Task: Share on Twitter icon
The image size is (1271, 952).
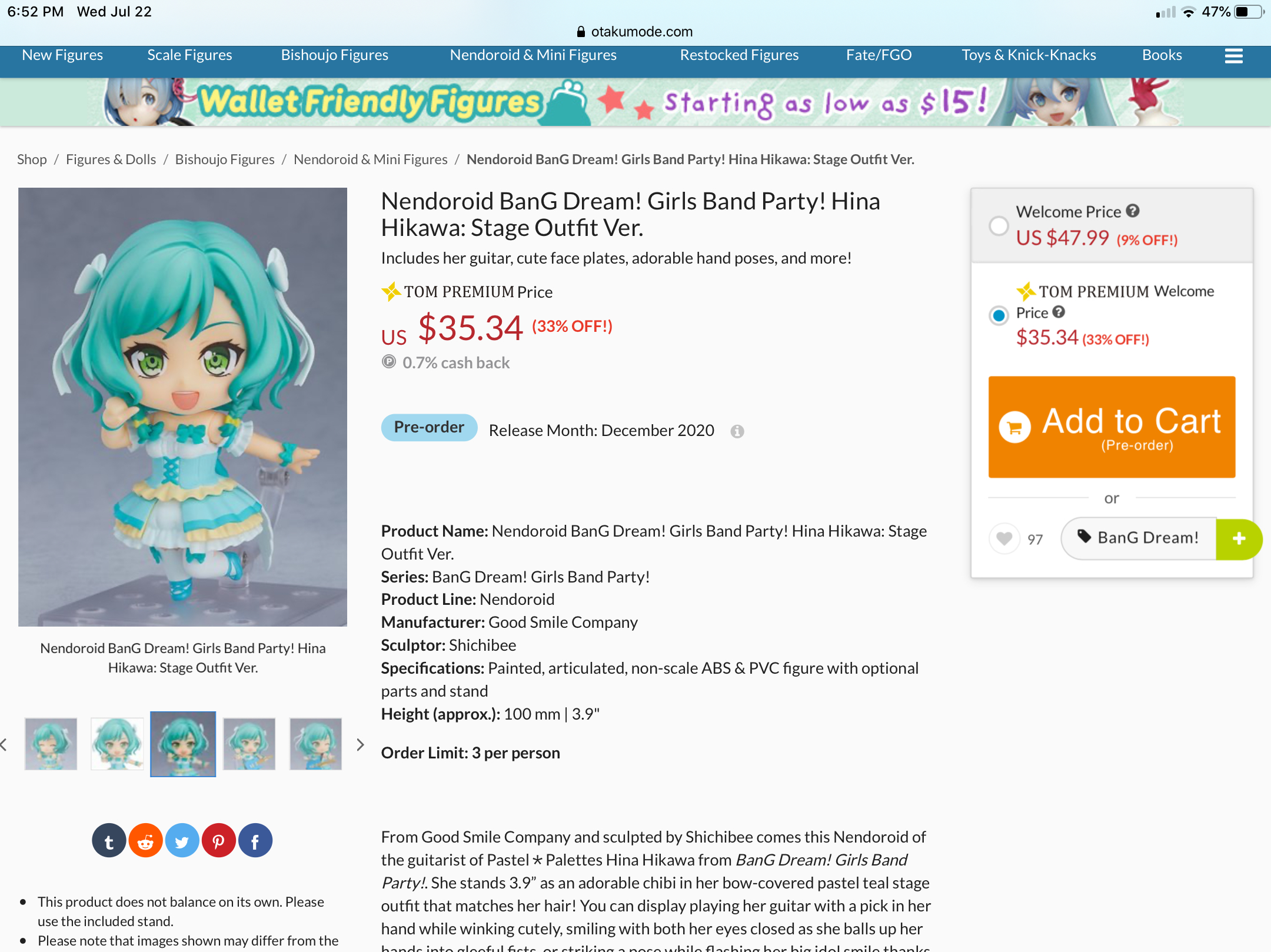Action: (x=182, y=840)
